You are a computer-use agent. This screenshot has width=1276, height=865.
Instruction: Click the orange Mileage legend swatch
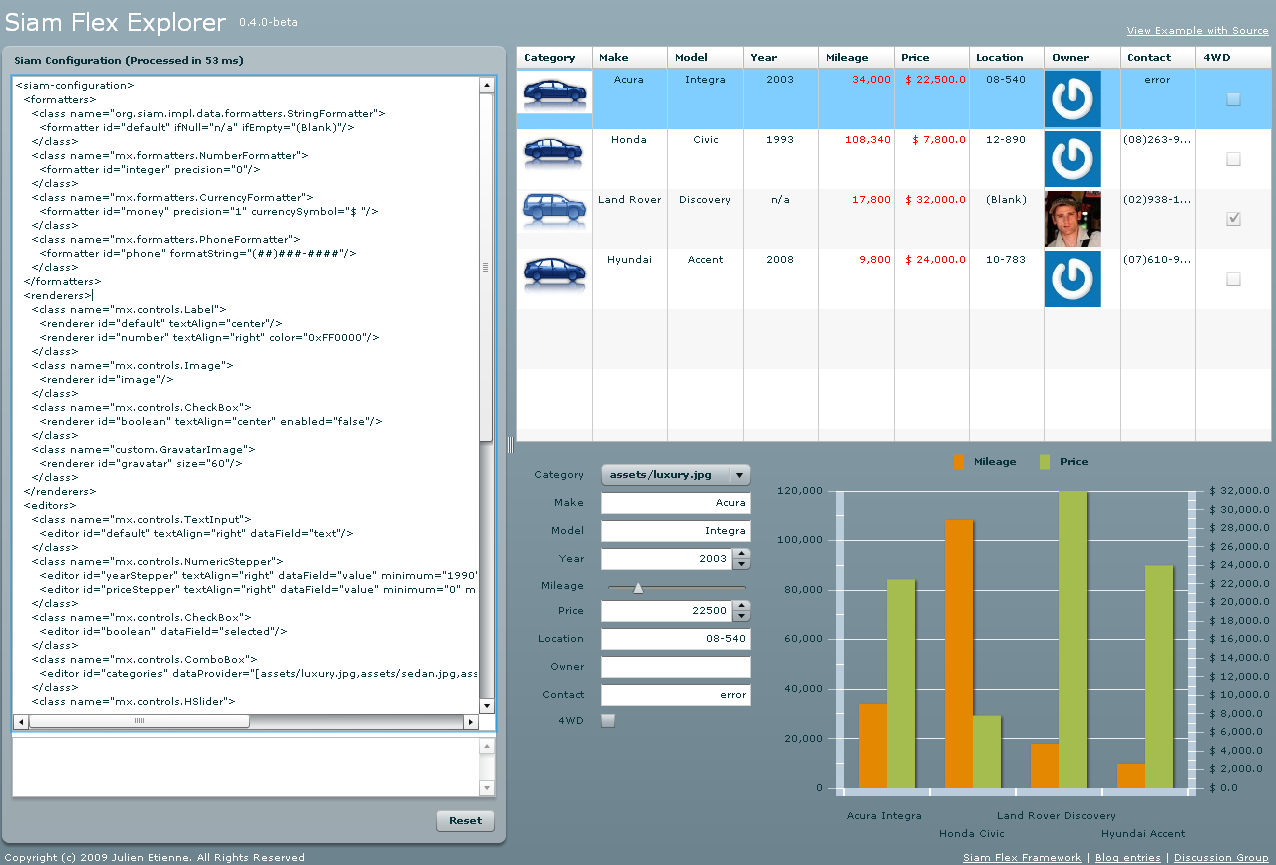[959, 462]
